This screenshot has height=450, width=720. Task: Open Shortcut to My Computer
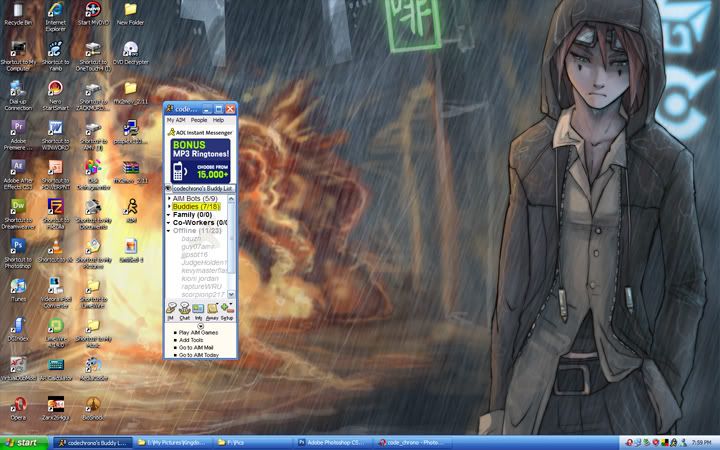tap(18, 56)
